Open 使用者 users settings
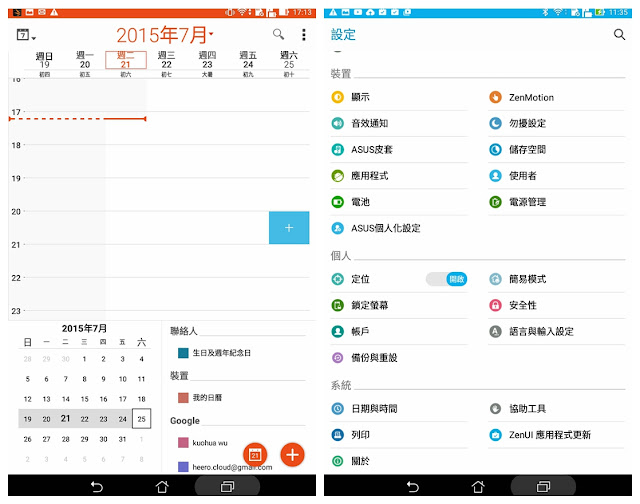The height and width of the screenshot is (504, 640). (x=557, y=176)
